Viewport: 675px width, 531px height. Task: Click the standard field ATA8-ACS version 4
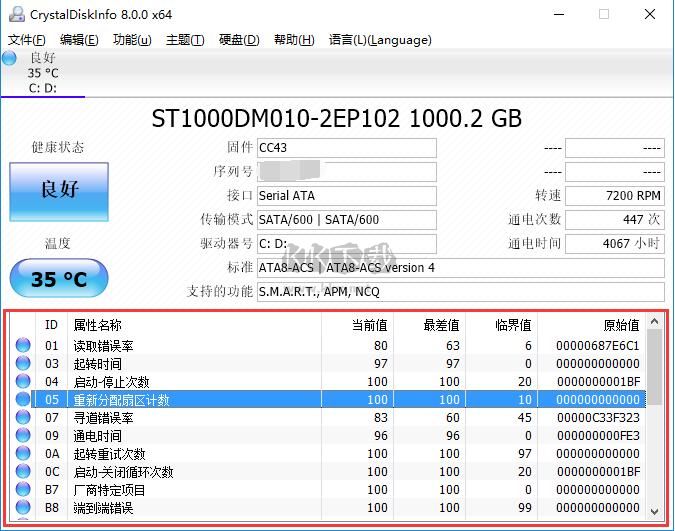[x=461, y=268]
